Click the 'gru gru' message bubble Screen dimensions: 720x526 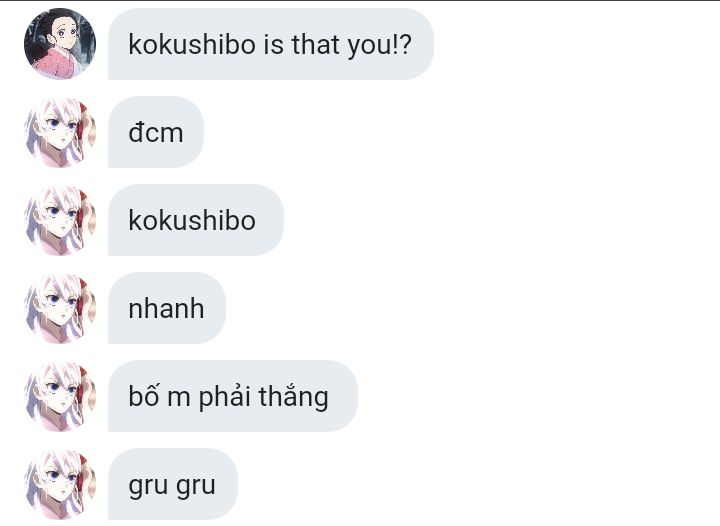click(173, 485)
